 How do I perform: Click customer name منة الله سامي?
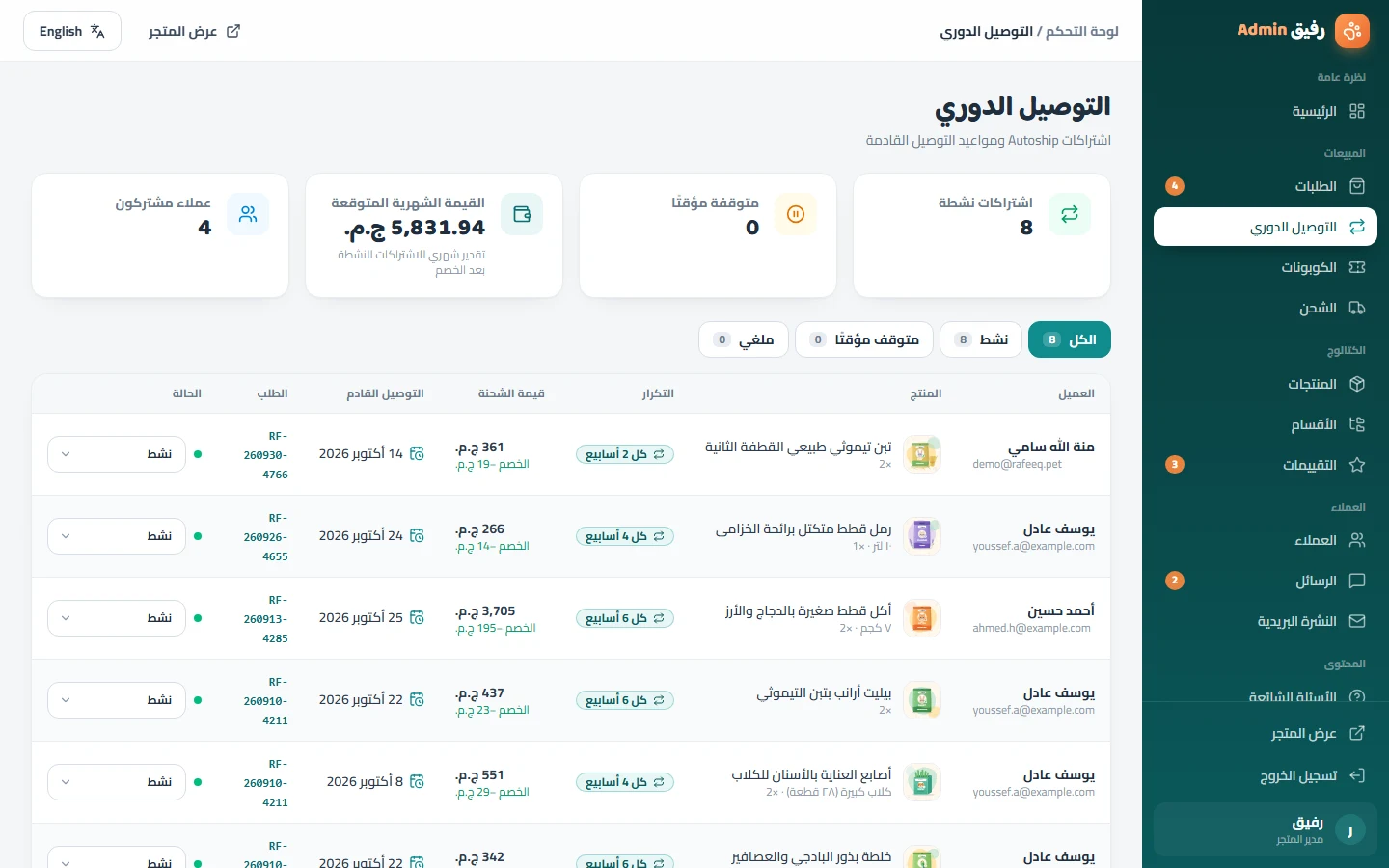[x=1051, y=447]
